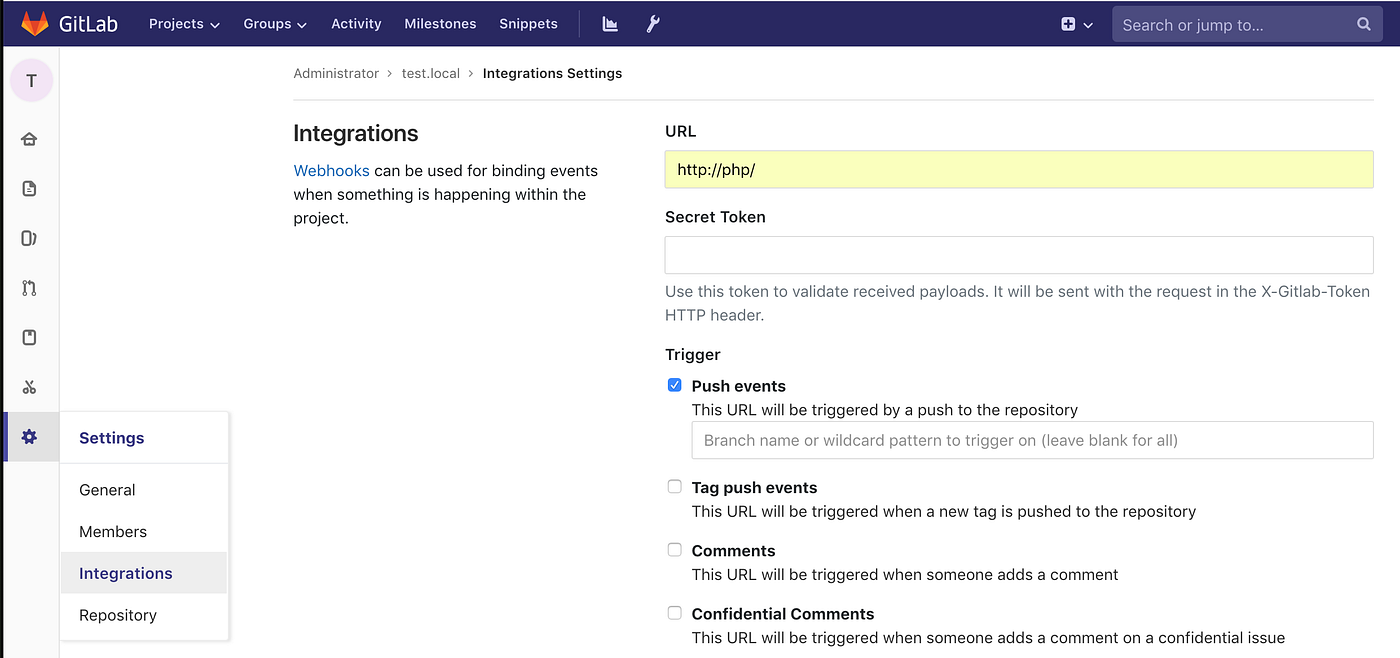Screen dimensions: 1400x658
Task: Select Members in the Settings submenu
Action: (x=112, y=531)
